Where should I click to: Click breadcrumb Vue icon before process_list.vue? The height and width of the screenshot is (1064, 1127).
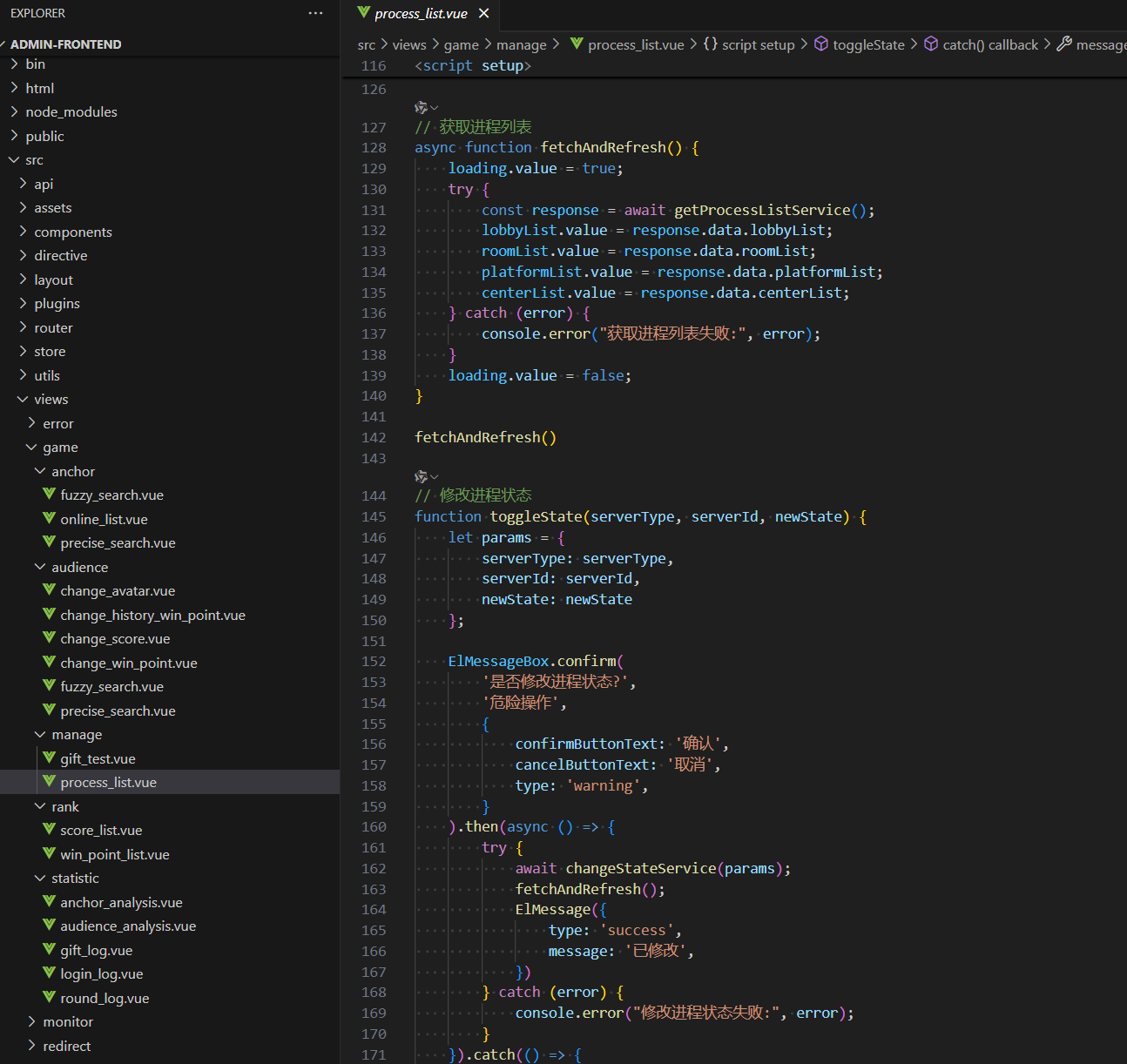pos(577,44)
